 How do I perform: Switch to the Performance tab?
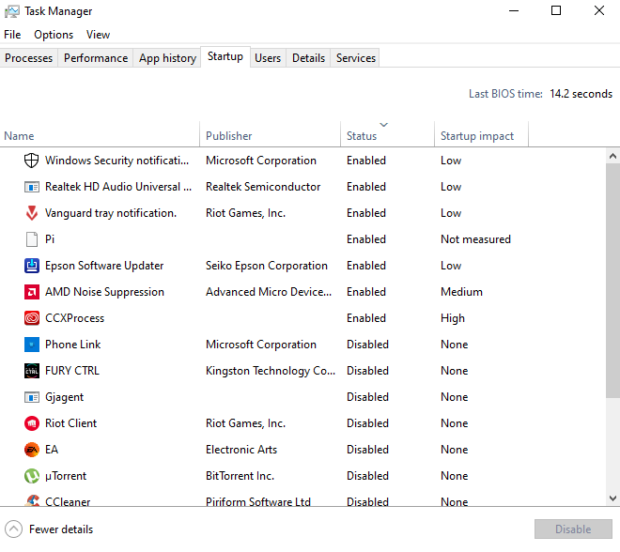(96, 58)
